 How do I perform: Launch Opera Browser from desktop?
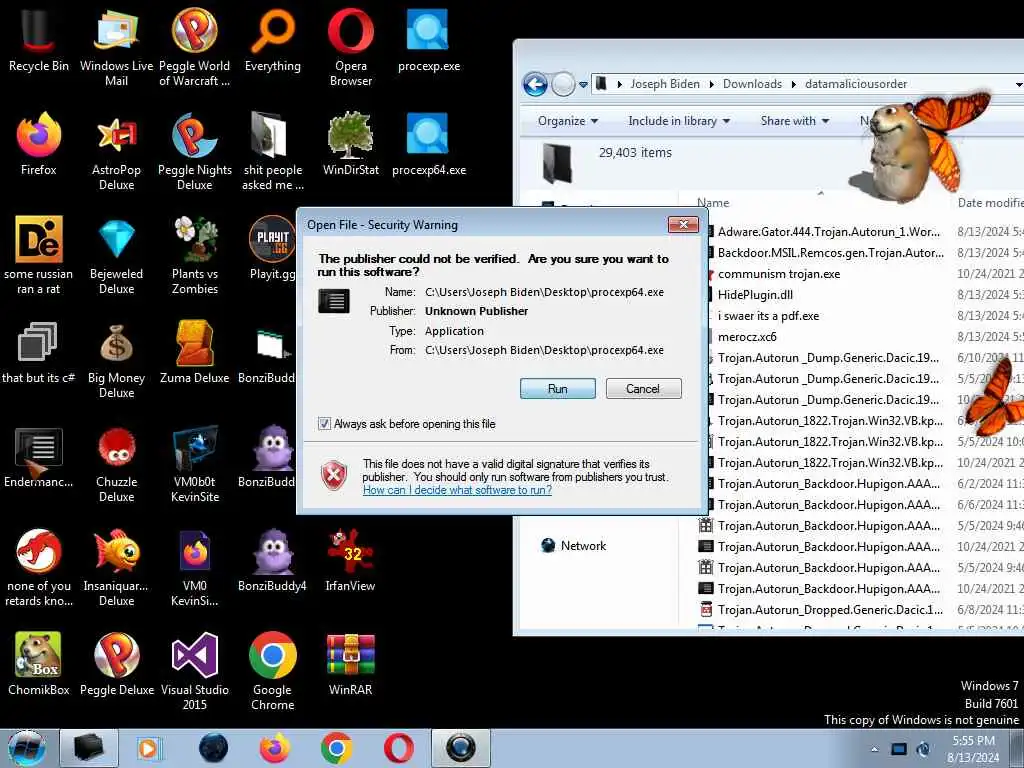pyautogui.click(x=351, y=47)
